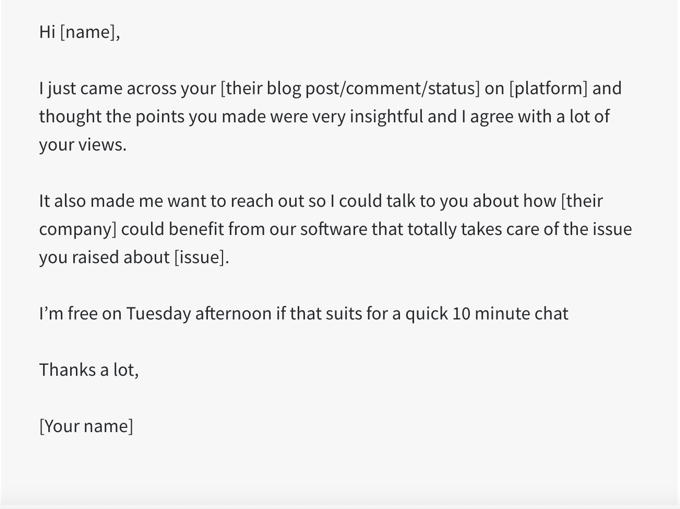Viewport: 680px width, 509px height.
Task: Click the word 'afternoon' in scheduling line
Action: tap(233, 313)
